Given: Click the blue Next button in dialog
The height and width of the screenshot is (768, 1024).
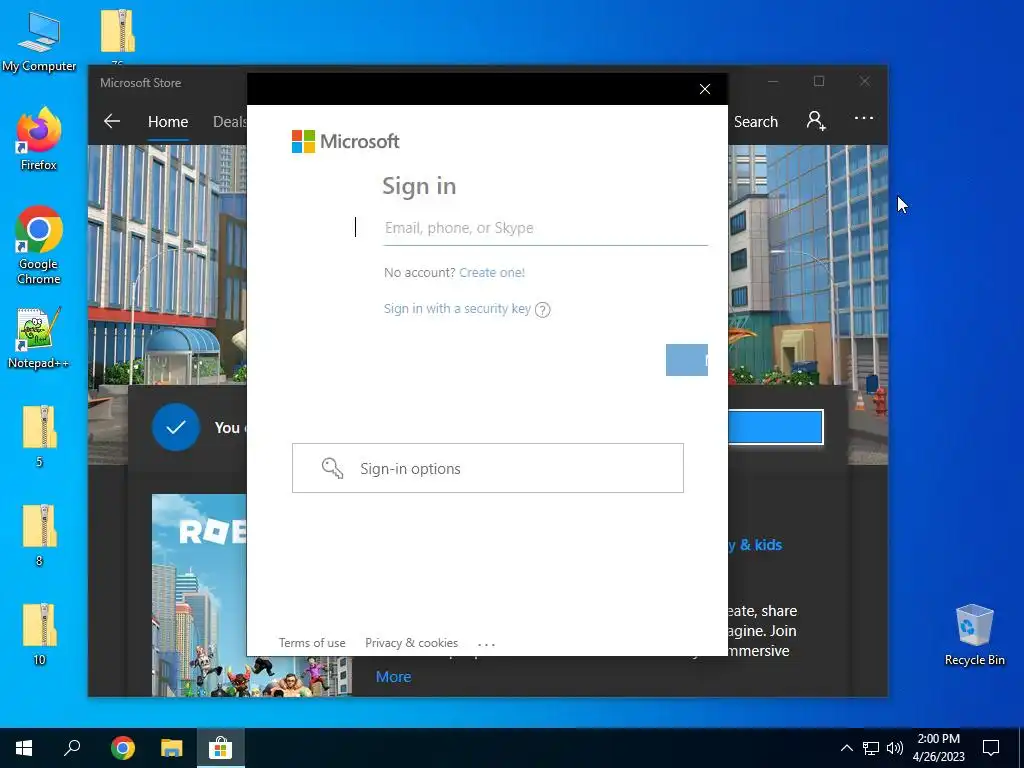Looking at the screenshot, I should point(686,360).
